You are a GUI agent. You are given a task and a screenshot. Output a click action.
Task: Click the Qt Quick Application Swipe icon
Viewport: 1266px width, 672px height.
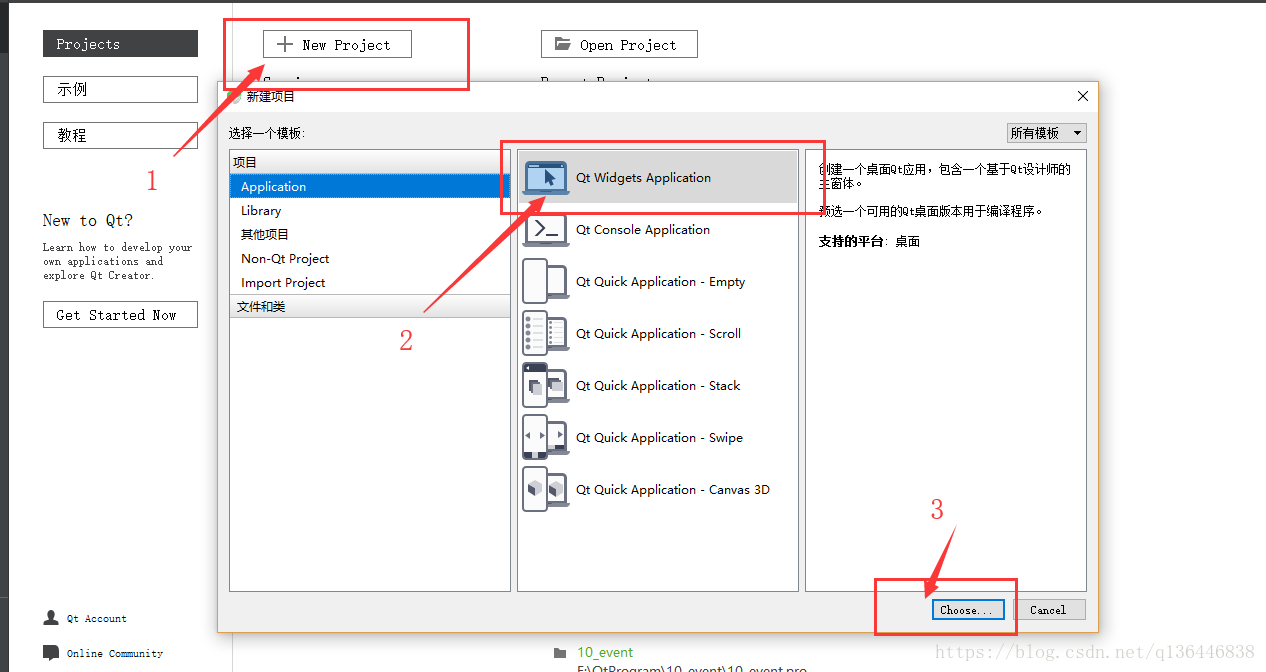[546, 438]
